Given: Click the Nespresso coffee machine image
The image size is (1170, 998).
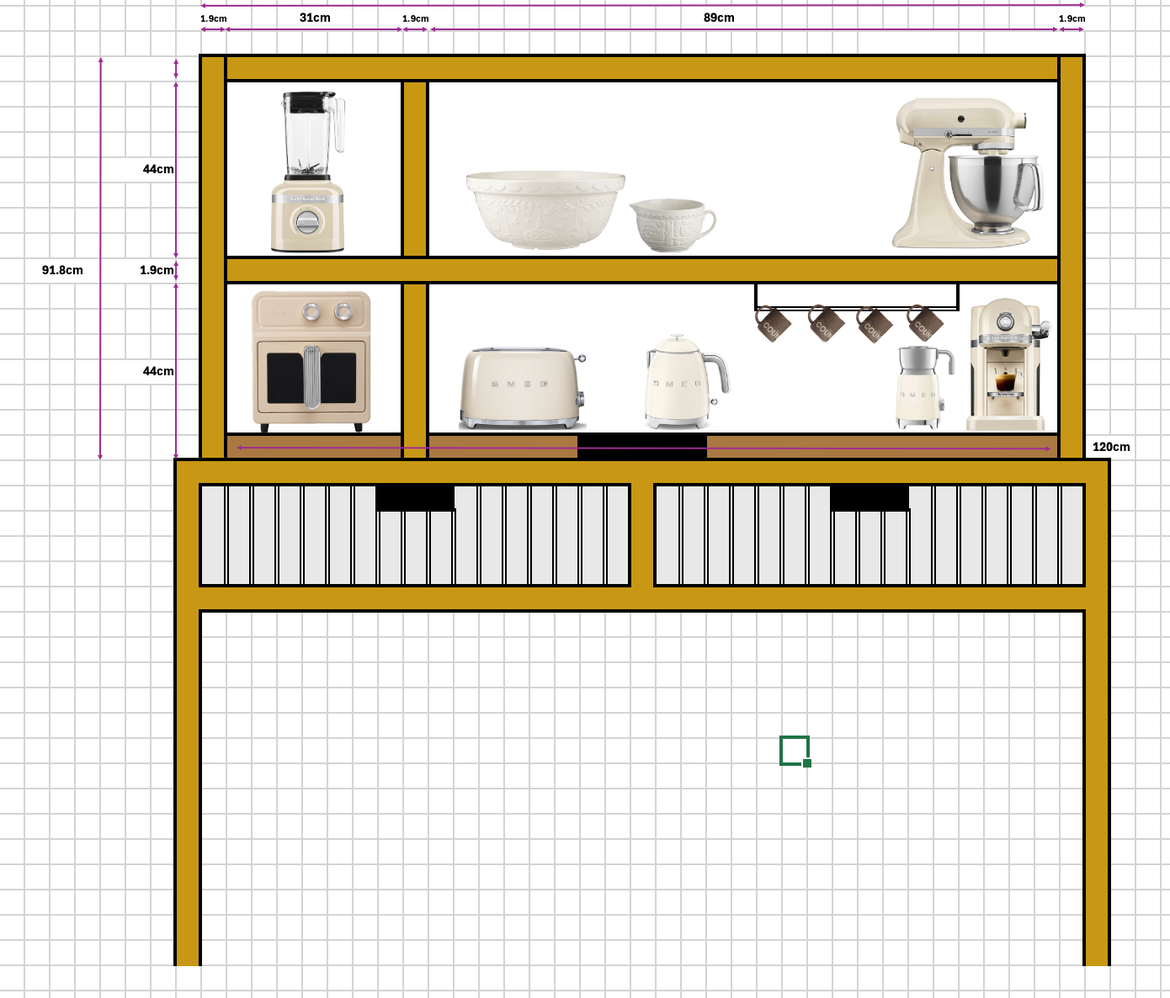Looking at the screenshot, I should tap(1003, 370).
